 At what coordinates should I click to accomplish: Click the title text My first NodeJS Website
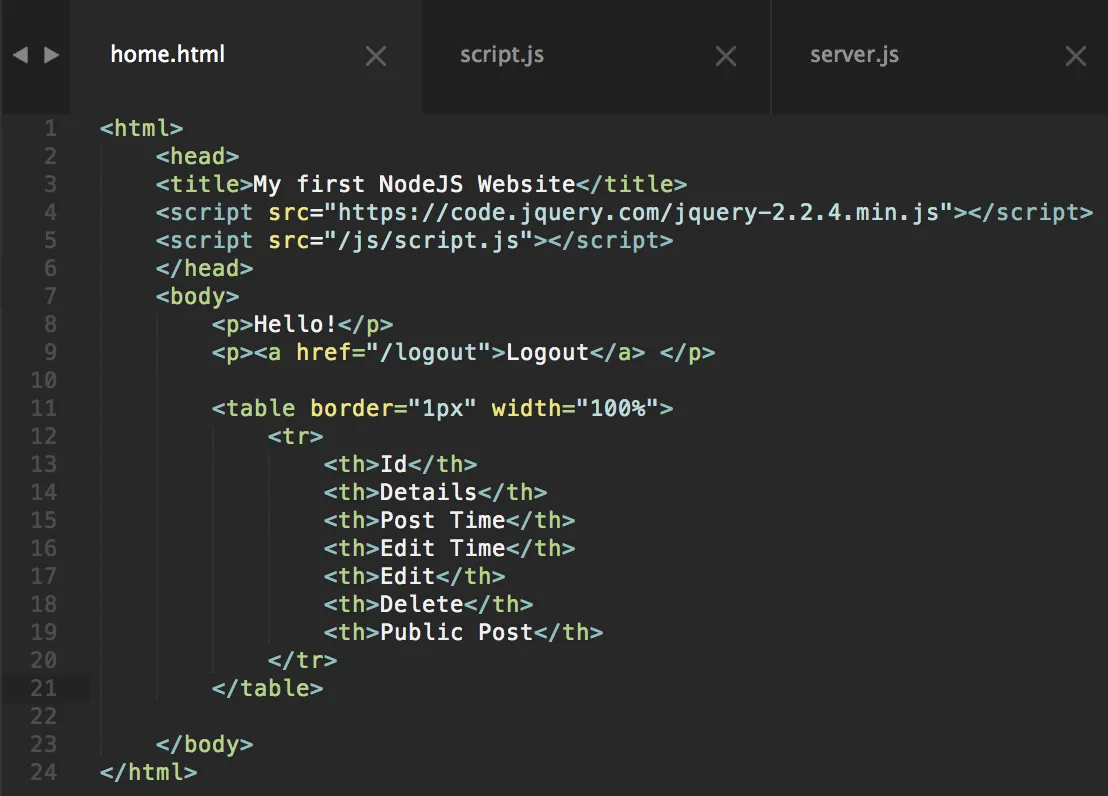point(414,185)
